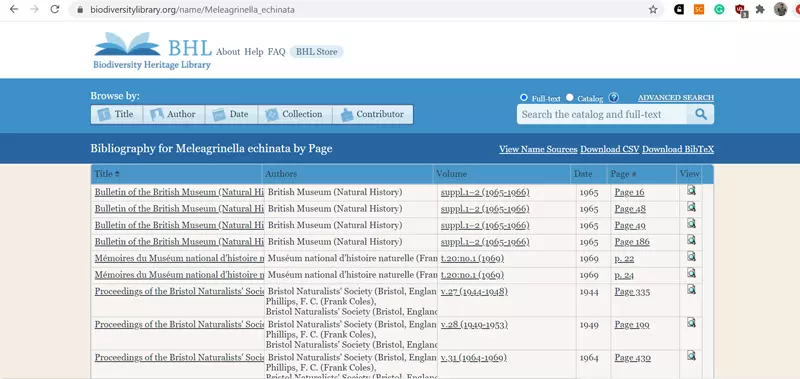Click the Grammarly extension icon
The height and width of the screenshot is (379, 800).
point(719,9)
